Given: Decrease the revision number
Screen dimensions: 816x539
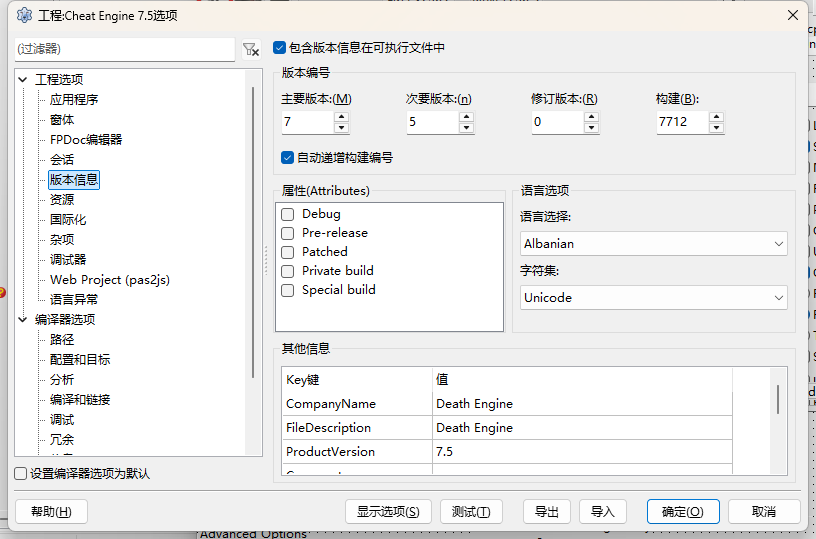Looking at the screenshot, I should tap(591, 127).
